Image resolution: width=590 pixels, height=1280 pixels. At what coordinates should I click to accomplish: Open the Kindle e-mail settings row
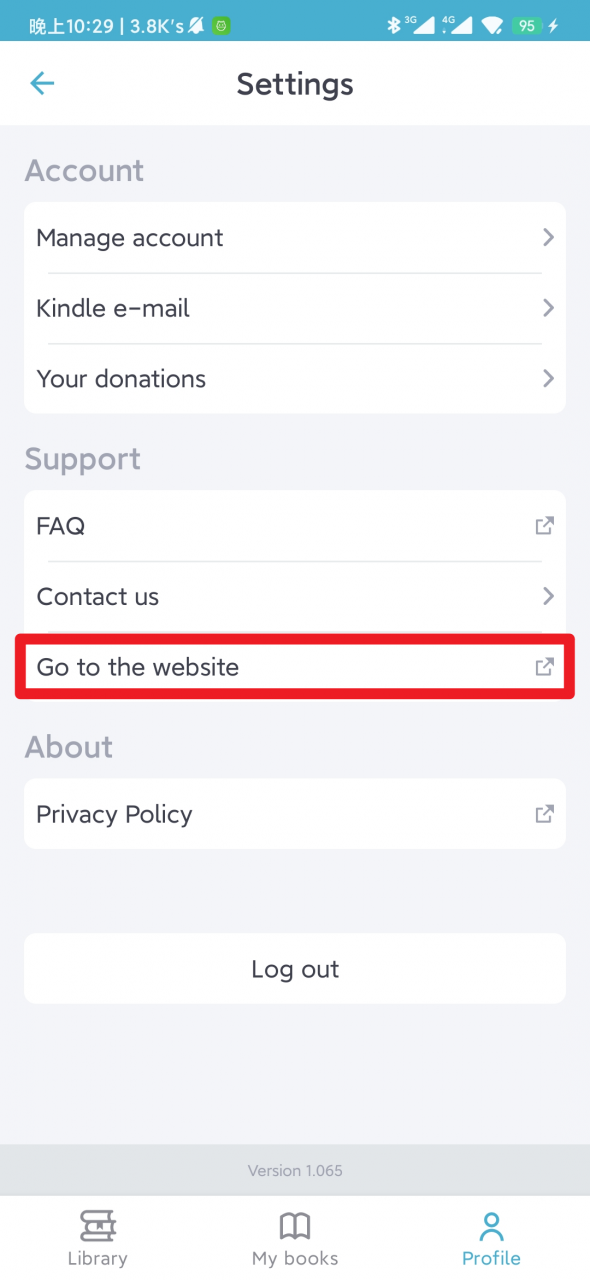[295, 308]
